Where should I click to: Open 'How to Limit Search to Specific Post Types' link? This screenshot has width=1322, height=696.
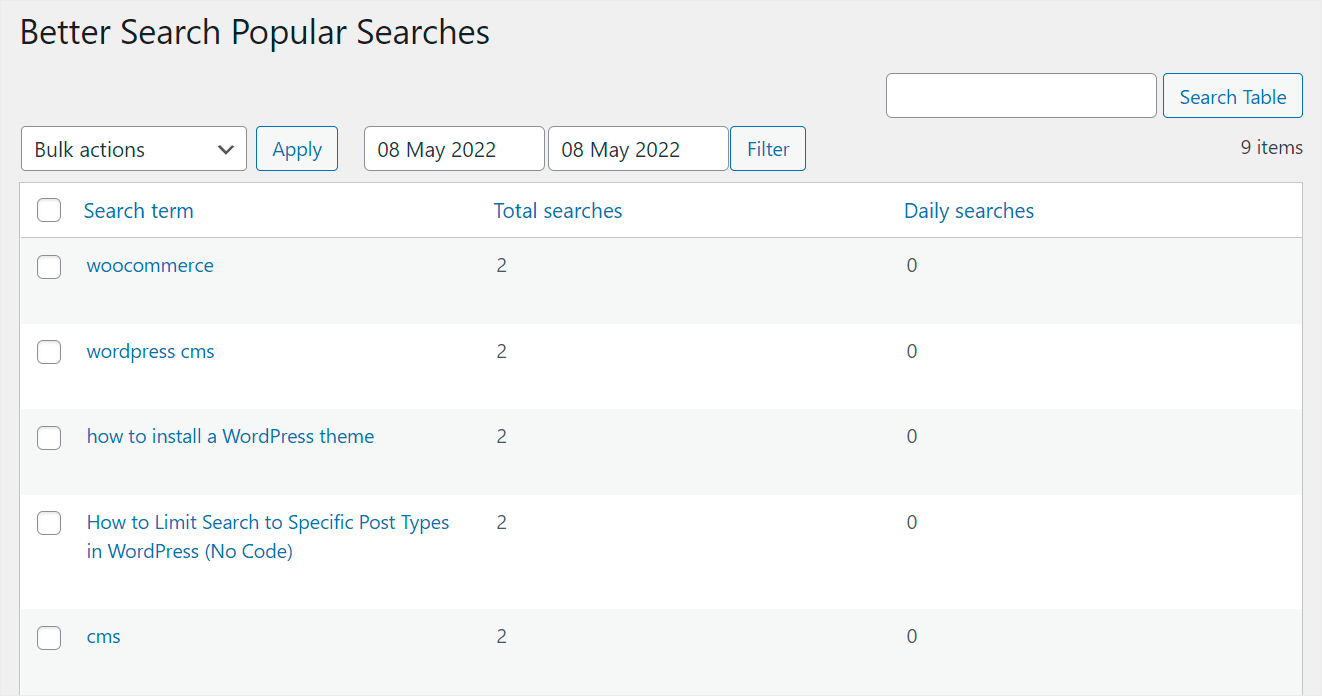pos(268,536)
